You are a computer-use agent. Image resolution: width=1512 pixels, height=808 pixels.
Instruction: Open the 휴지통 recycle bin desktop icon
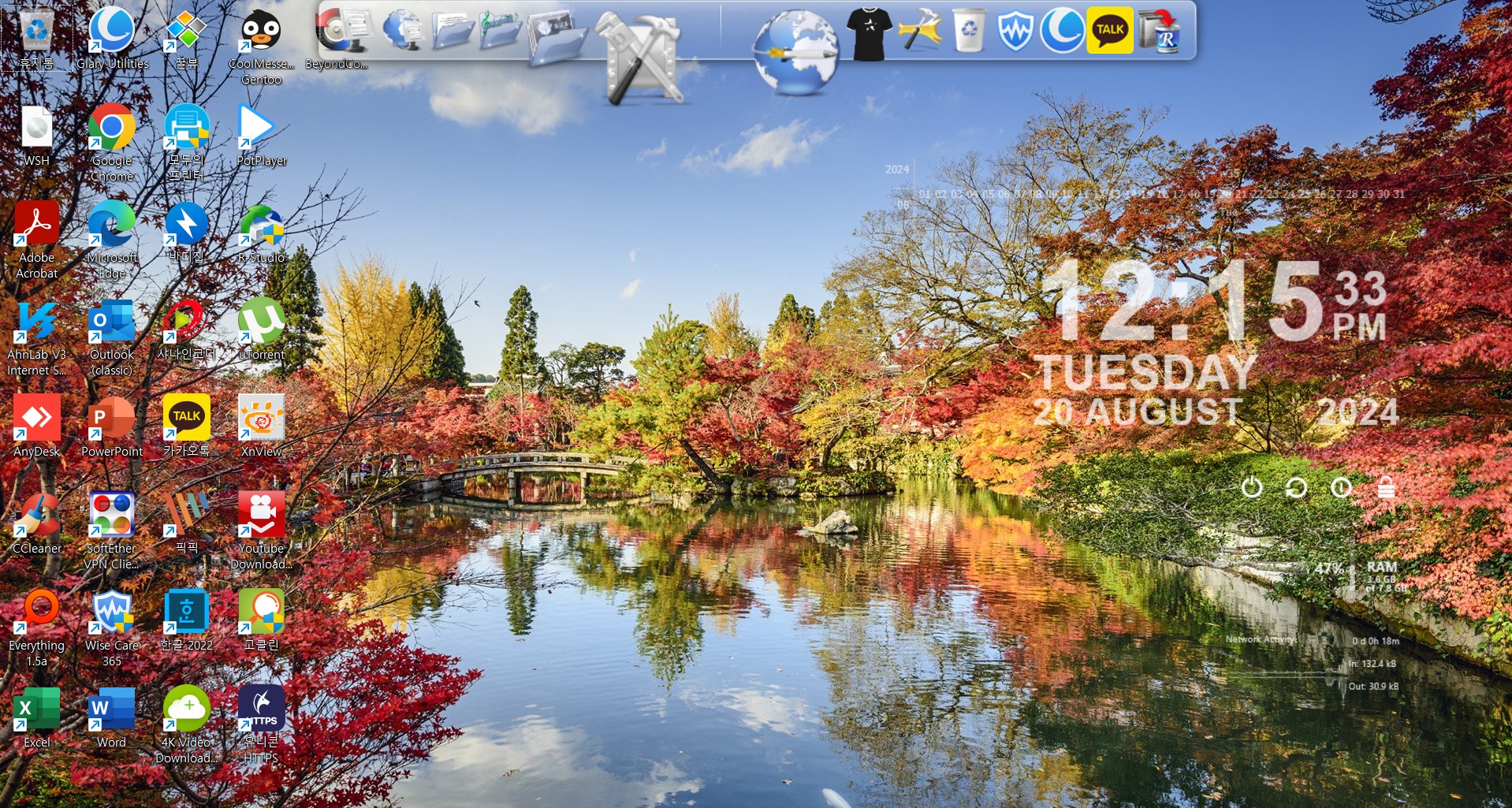coord(36,36)
